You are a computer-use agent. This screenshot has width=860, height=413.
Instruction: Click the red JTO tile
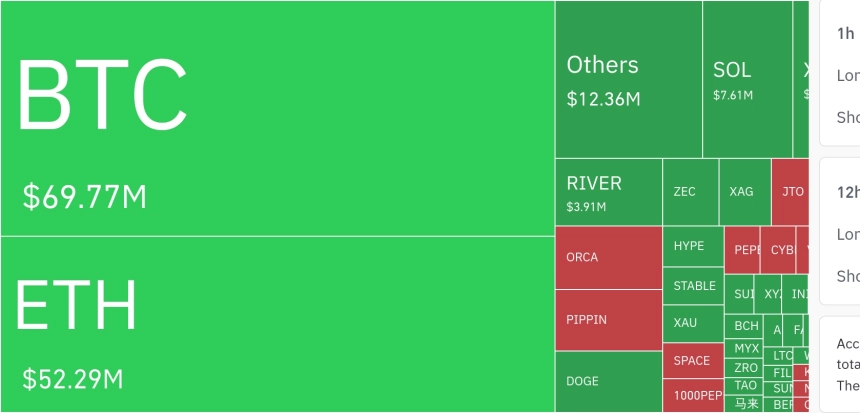790,191
